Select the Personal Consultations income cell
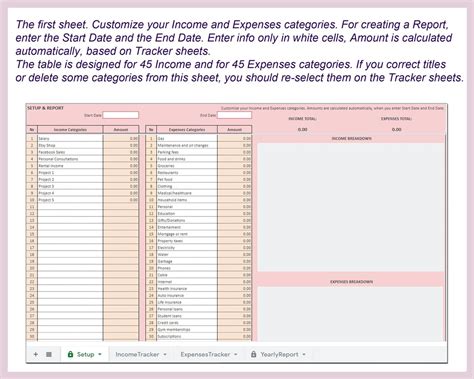 (x=70, y=159)
